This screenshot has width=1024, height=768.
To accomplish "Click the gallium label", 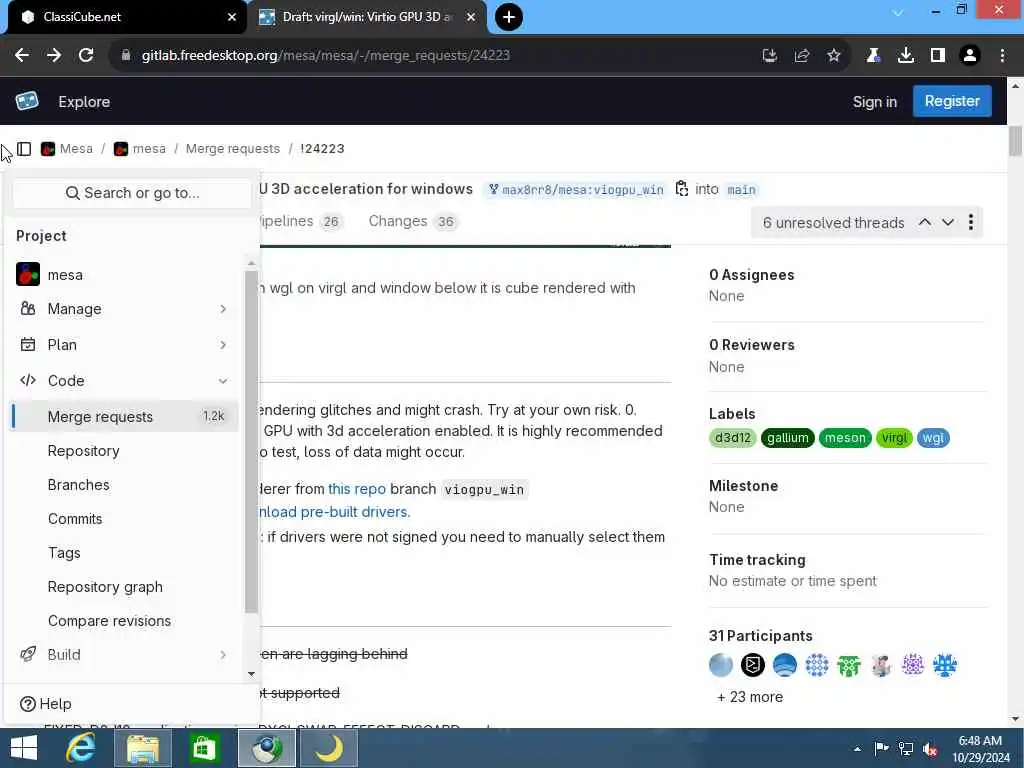I will [788, 438].
